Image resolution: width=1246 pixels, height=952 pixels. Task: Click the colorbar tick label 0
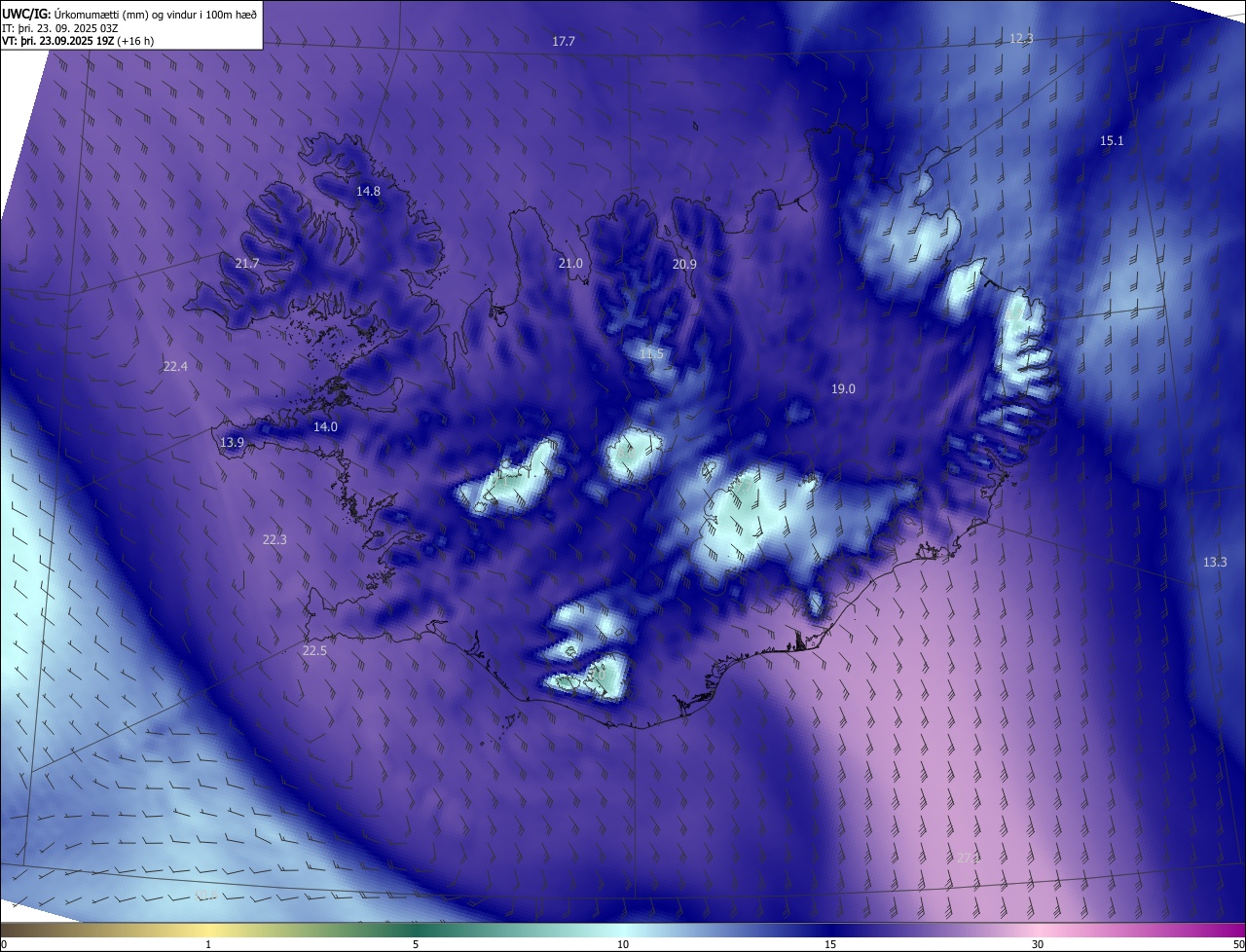(x=3, y=945)
